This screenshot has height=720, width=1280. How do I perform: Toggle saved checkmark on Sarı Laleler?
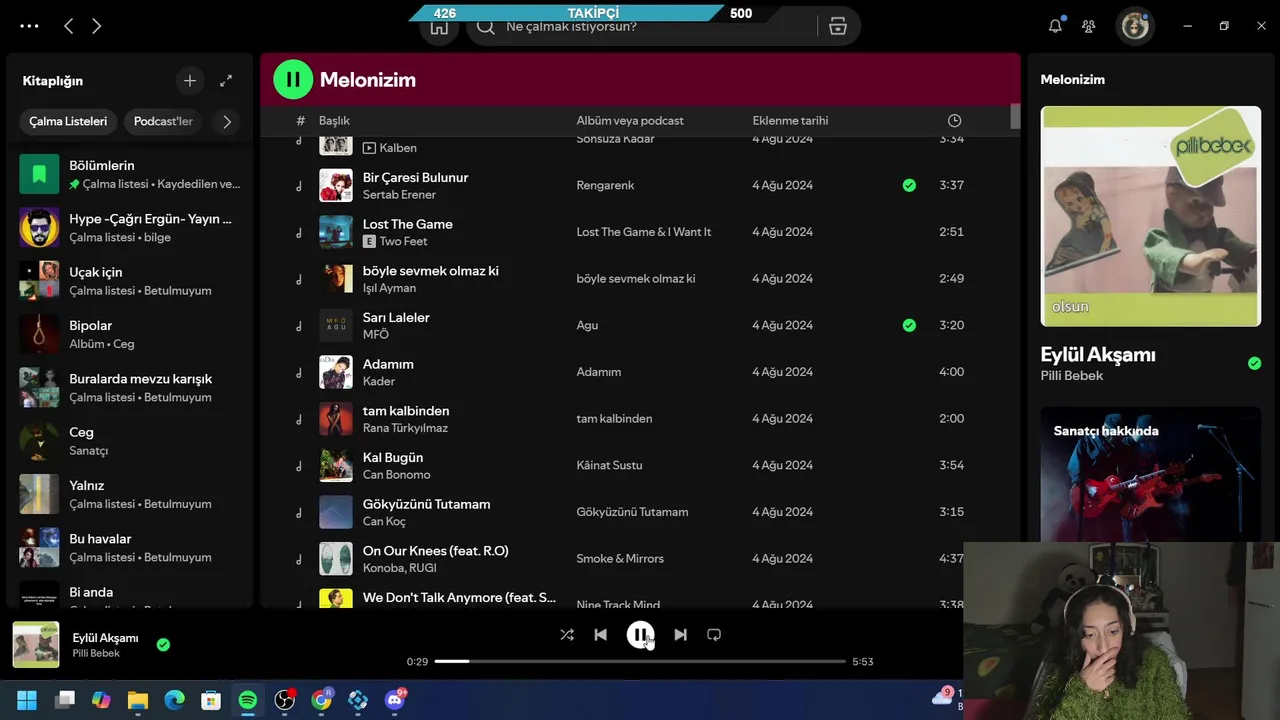pyautogui.click(x=909, y=325)
